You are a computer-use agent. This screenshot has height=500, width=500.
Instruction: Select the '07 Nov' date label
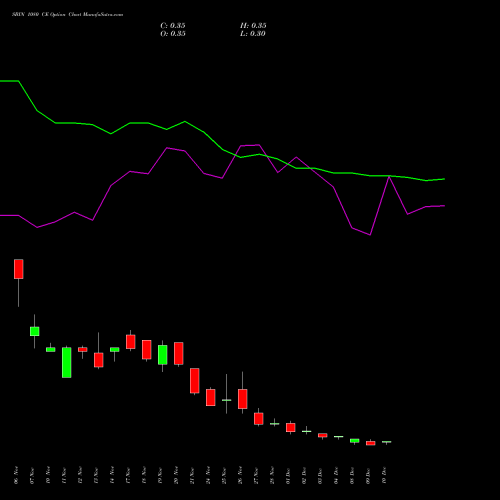(32, 475)
